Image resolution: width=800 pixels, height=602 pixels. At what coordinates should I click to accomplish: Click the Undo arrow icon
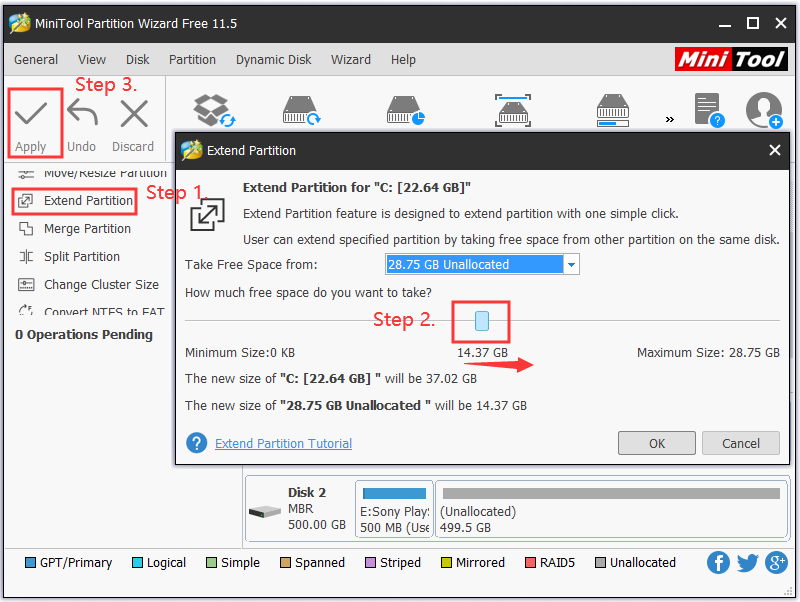(x=82, y=112)
